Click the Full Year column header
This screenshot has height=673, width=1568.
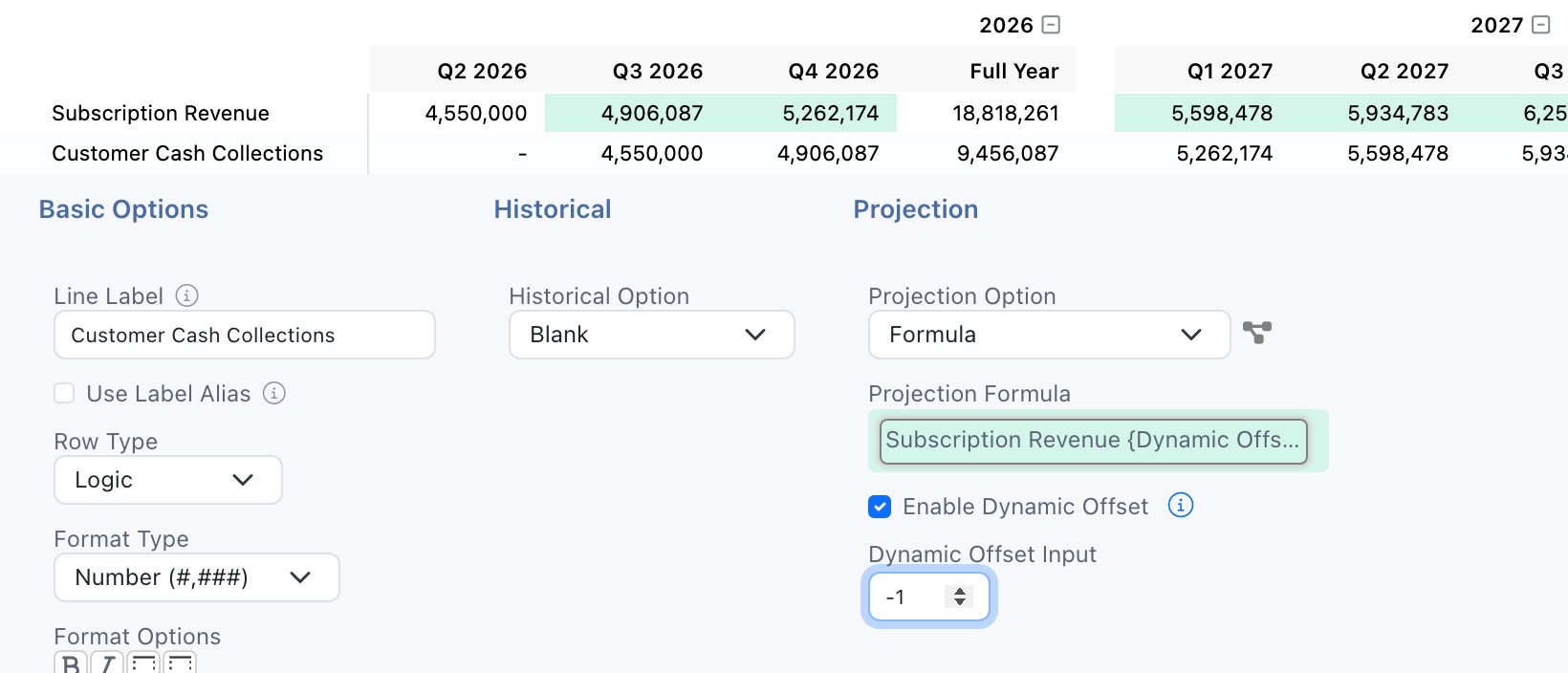coord(1014,71)
